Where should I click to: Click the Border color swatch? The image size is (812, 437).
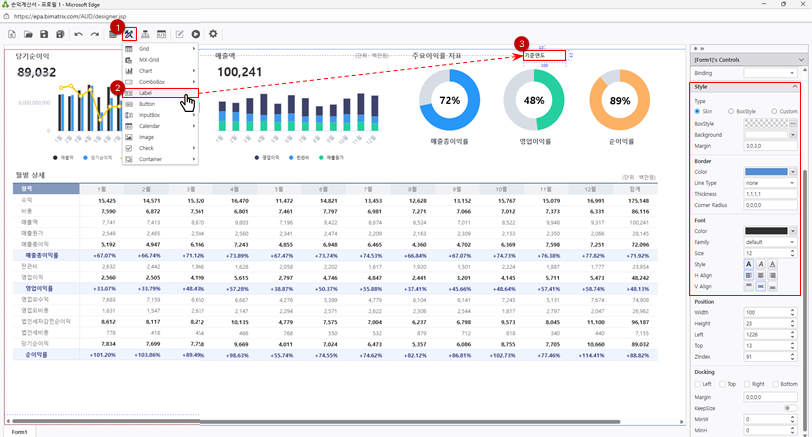coord(766,172)
